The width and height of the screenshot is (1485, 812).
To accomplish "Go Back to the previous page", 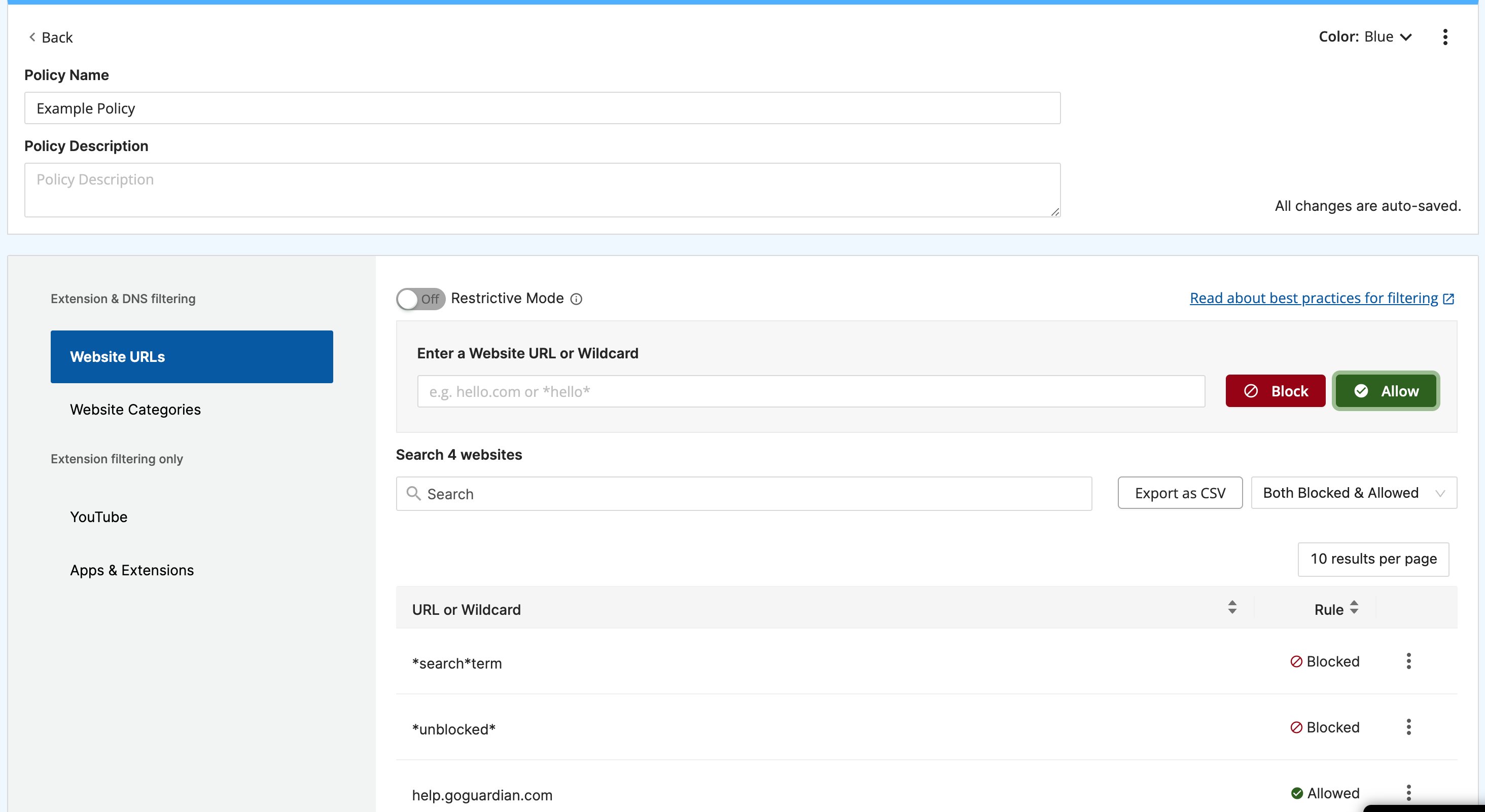I will click(51, 38).
